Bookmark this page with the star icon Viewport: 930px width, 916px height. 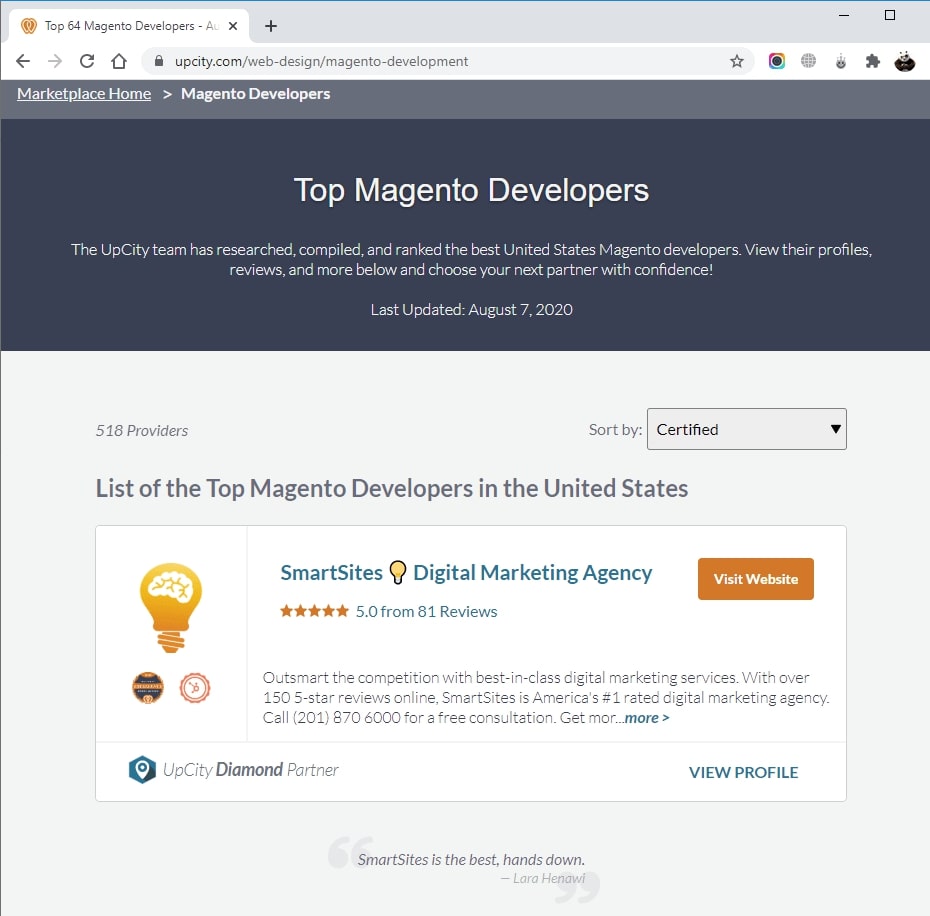tap(737, 61)
